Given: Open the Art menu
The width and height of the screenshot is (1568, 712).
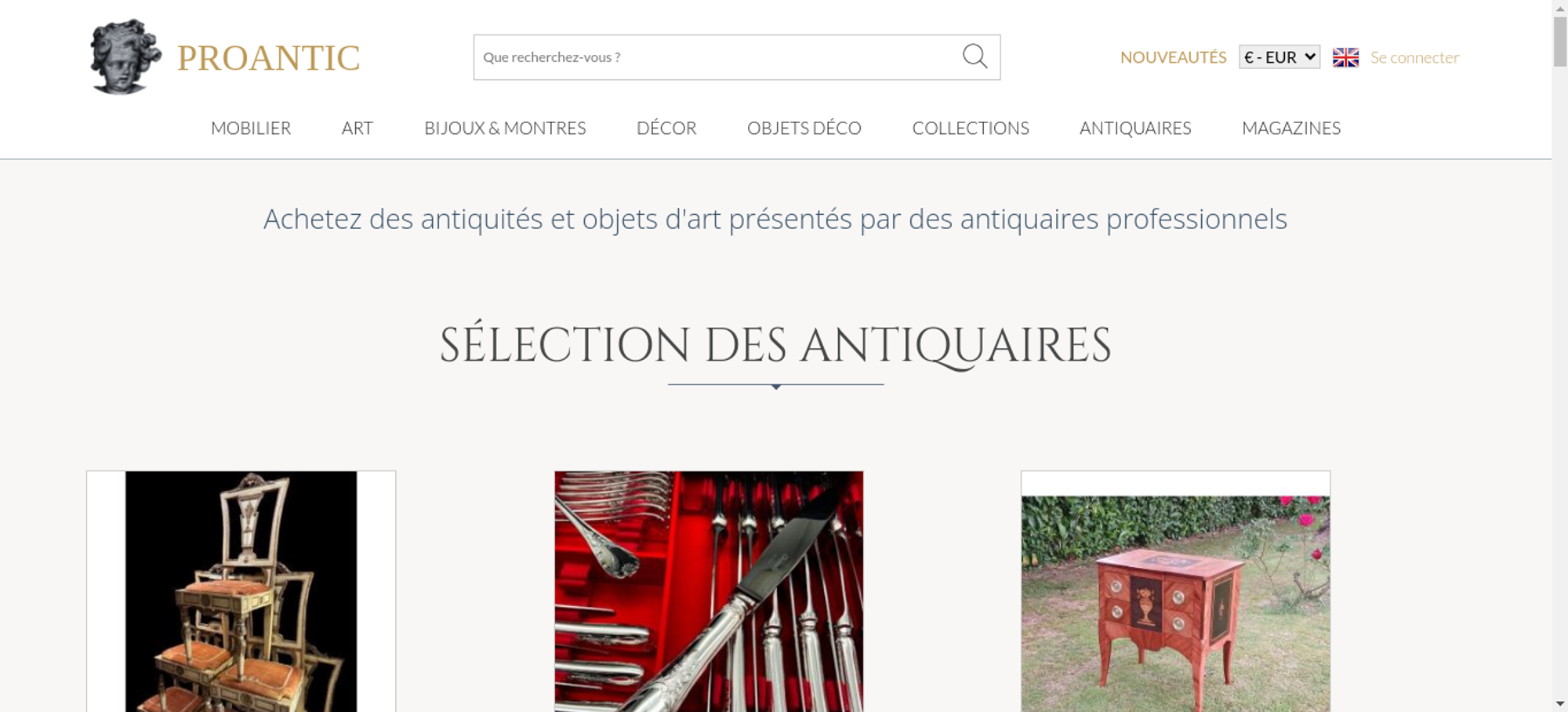Looking at the screenshot, I should (x=358, y=128).
